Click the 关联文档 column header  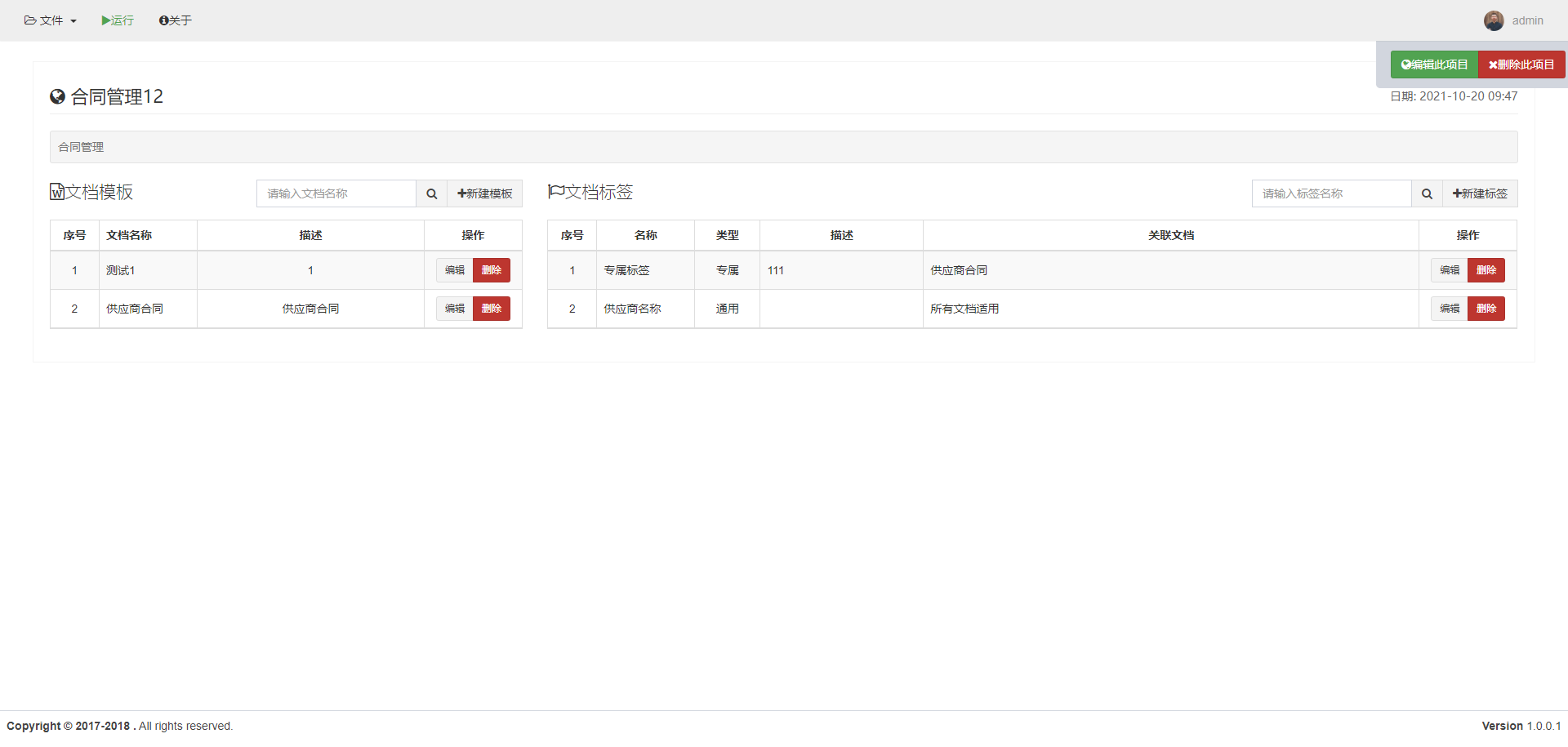point(1170,235)
